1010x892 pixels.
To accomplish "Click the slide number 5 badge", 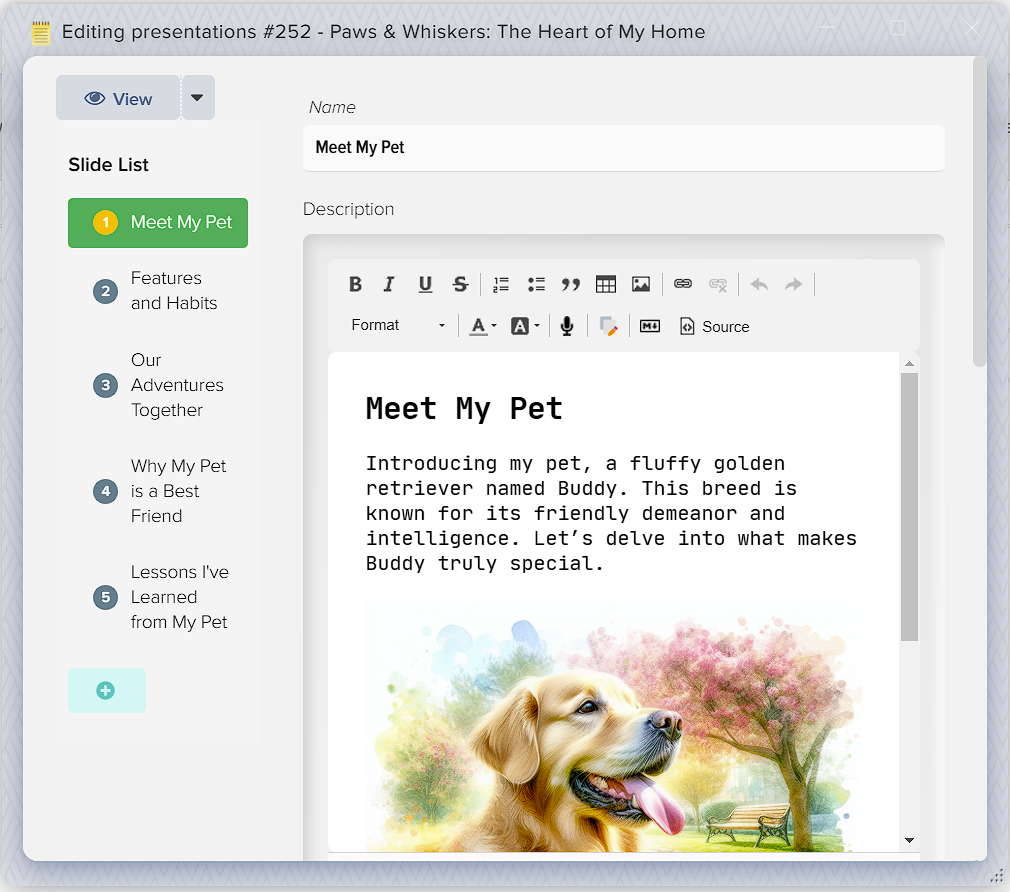I will [106, 597].
